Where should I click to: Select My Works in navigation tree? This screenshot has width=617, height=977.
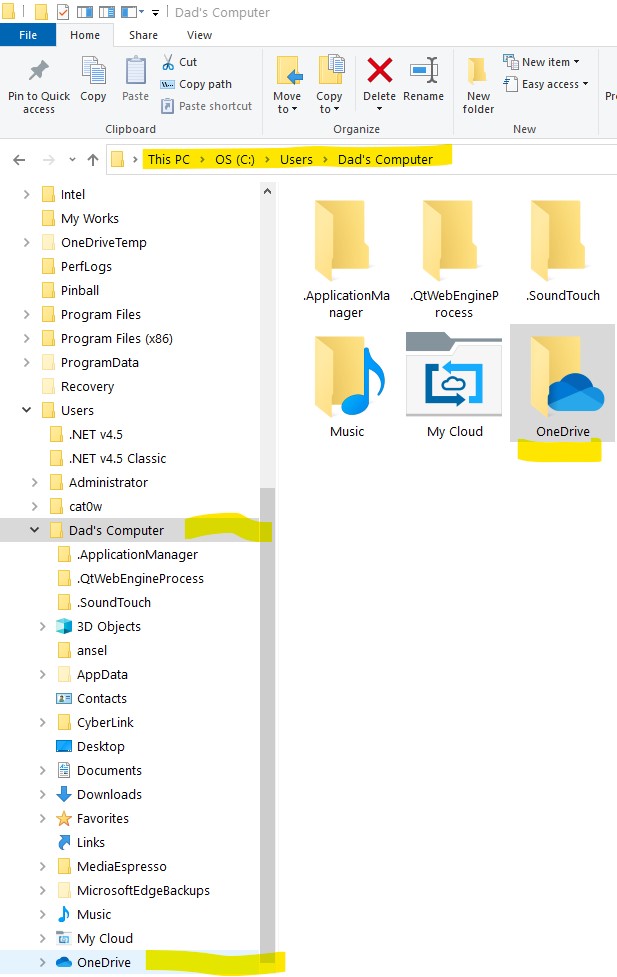point(90,219)
